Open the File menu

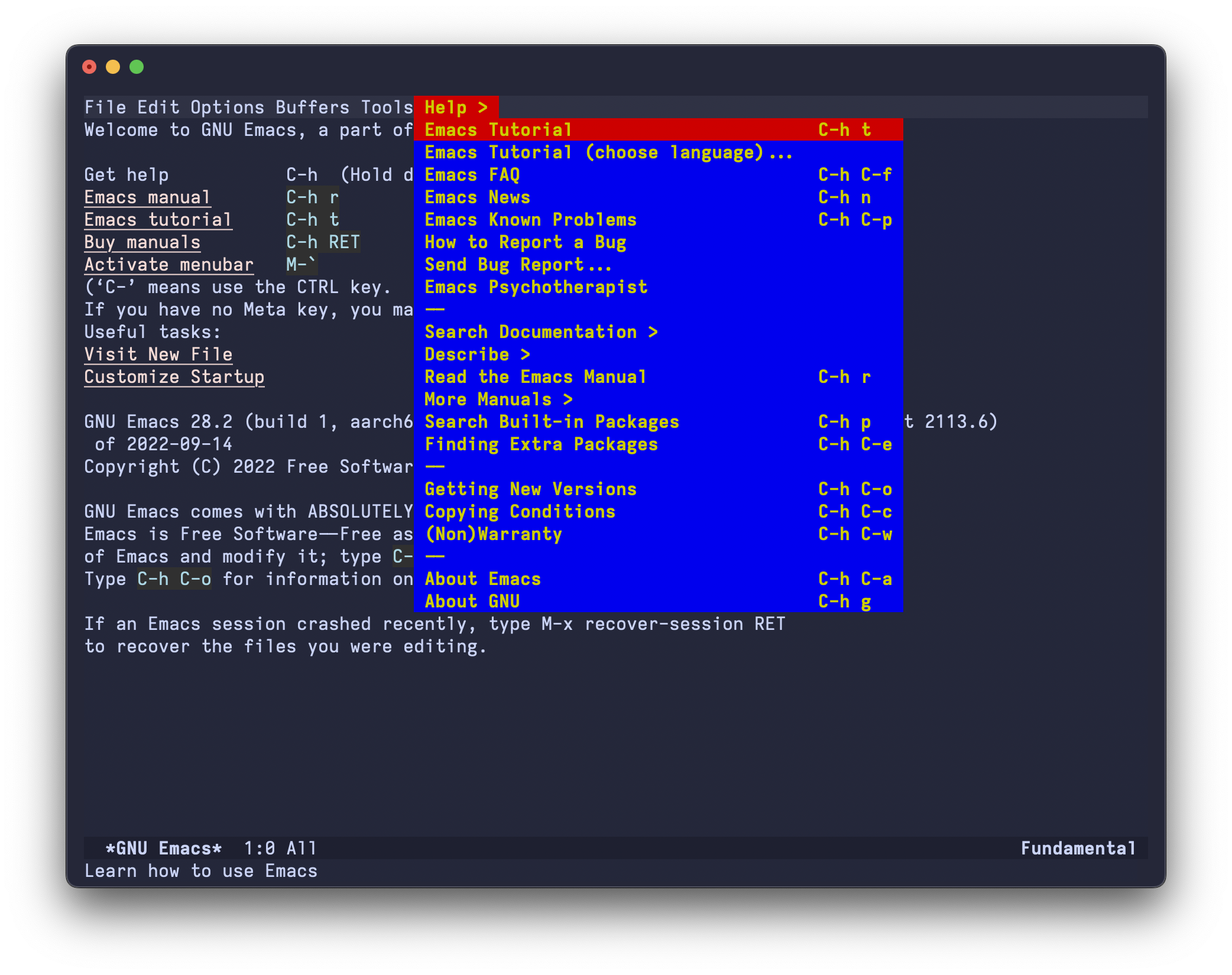point(105,108)
